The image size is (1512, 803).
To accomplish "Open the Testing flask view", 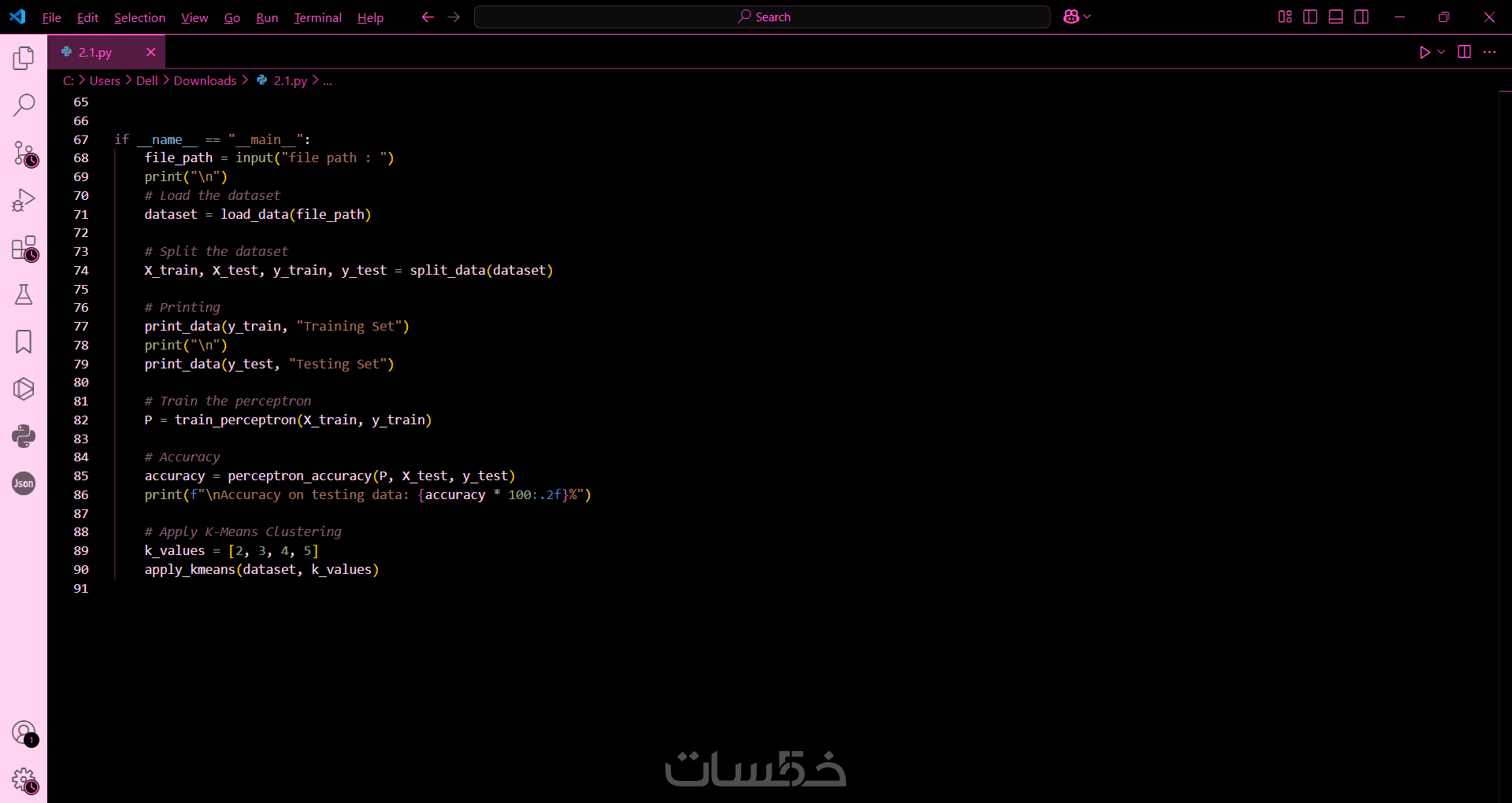I will tap(24, 294).
